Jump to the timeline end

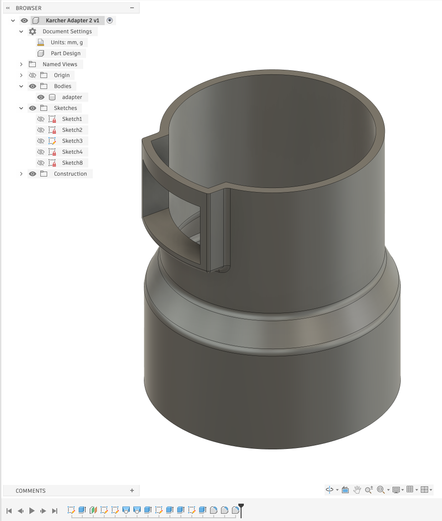click(x=54, y=510)
